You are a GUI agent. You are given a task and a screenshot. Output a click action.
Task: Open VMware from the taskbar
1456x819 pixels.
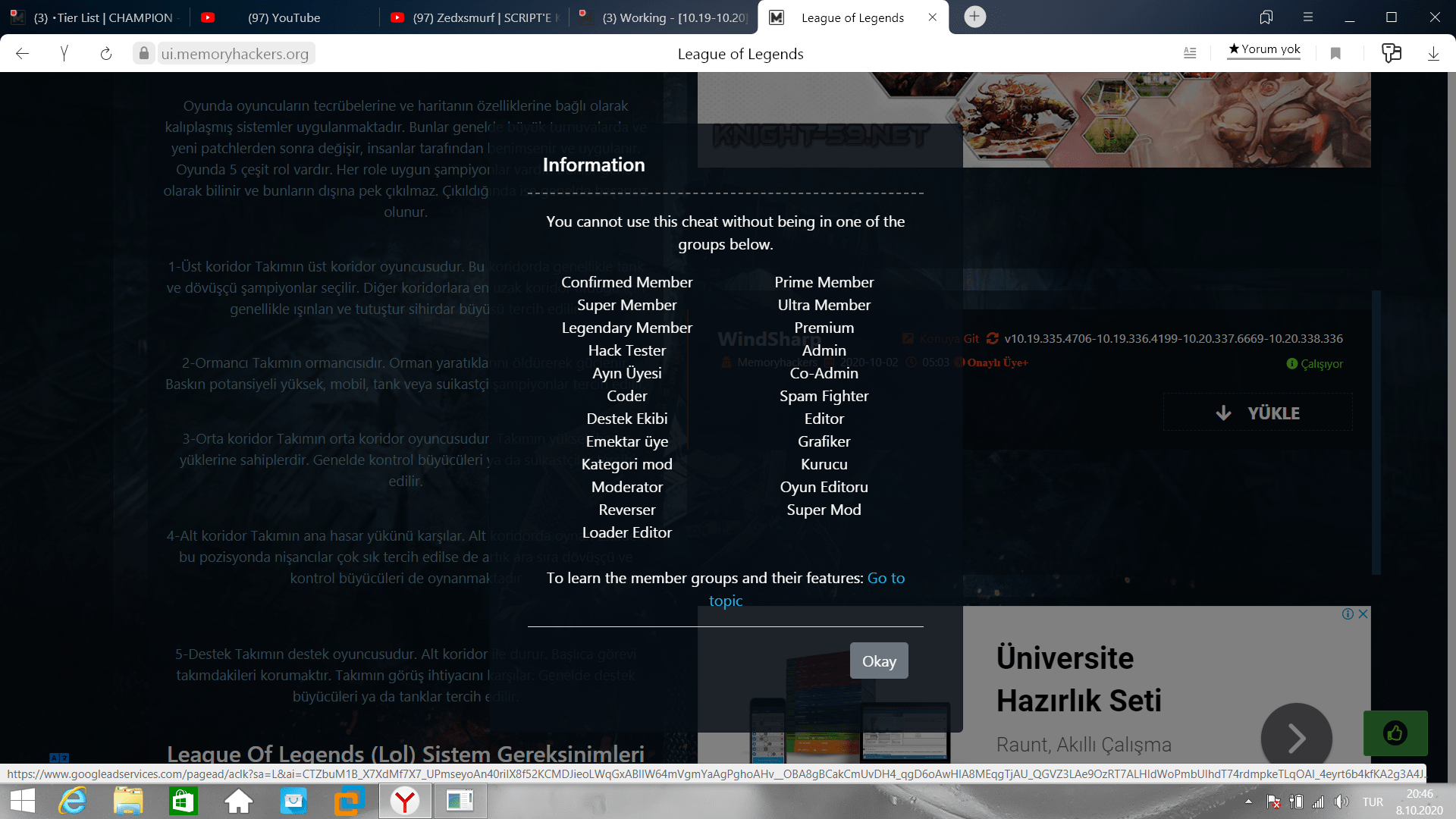coord(349,801)
